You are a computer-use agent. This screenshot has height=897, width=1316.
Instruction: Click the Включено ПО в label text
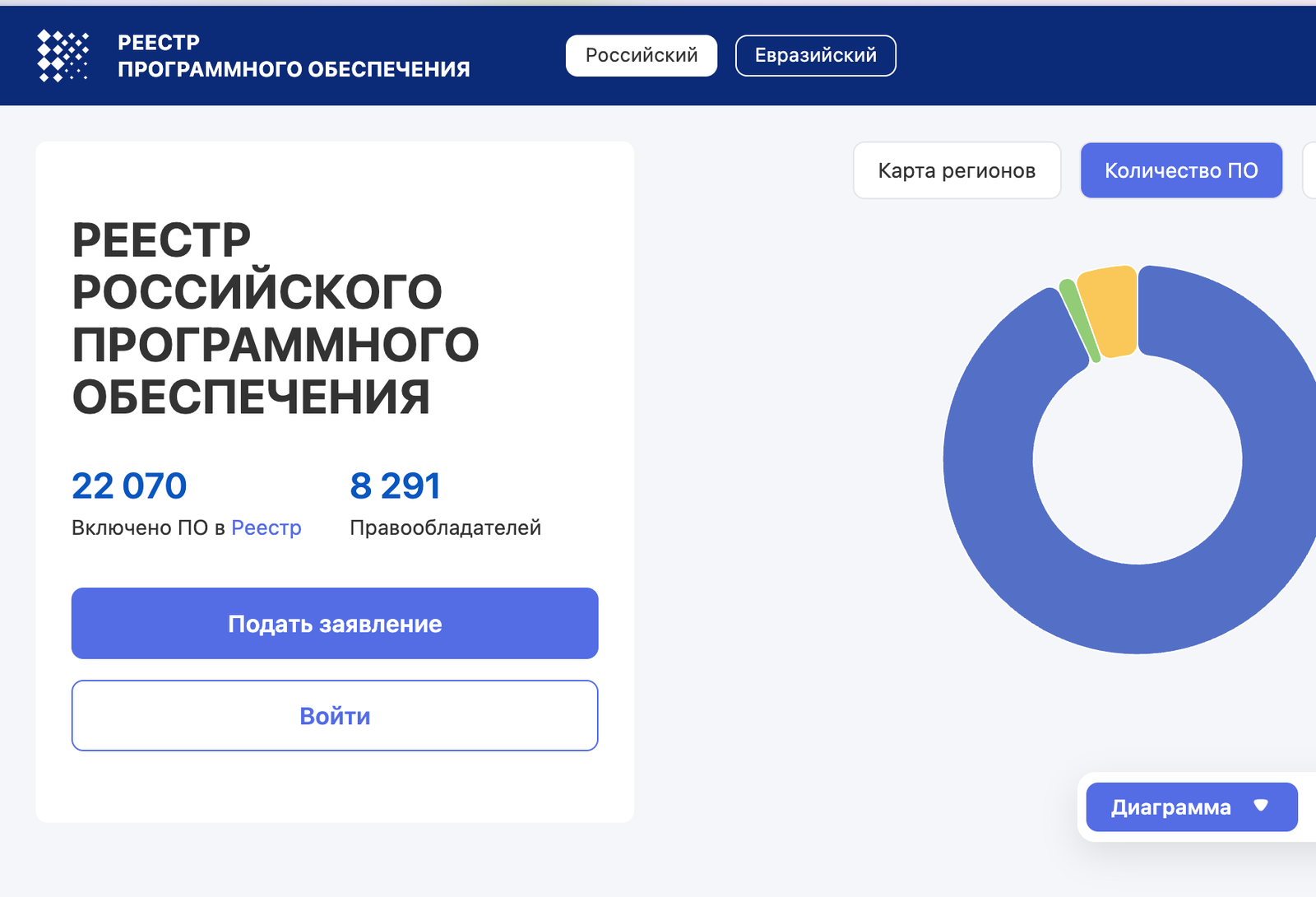pyautogui.click(x=148, y=528)
